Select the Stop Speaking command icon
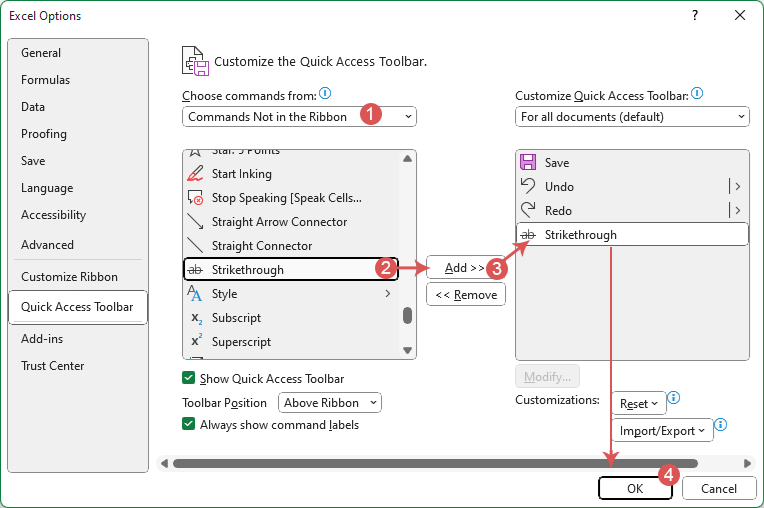The height and width of the screenshot is (508, 764). [195, 198]
